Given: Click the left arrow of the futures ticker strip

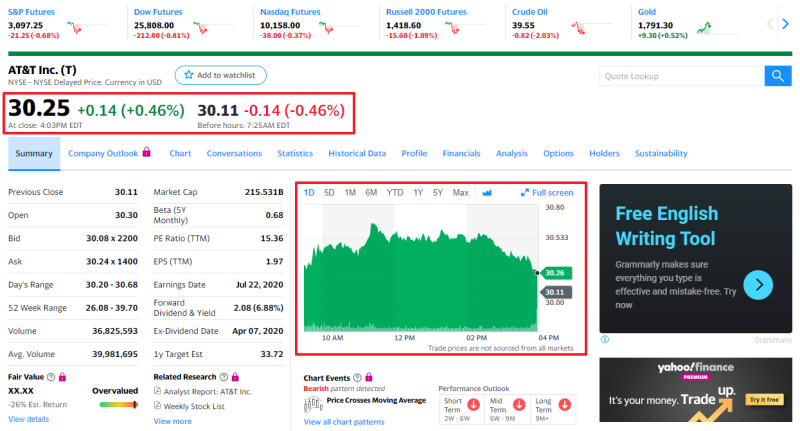Looking at the screenshot, I should (x=770, y=23).
